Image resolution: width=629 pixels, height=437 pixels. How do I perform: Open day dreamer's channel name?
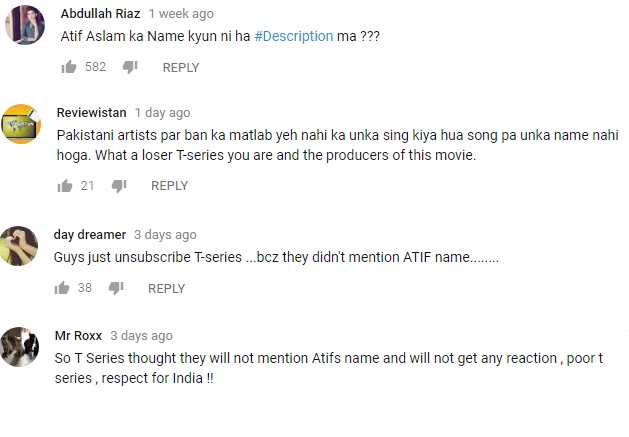click(90, 235)
